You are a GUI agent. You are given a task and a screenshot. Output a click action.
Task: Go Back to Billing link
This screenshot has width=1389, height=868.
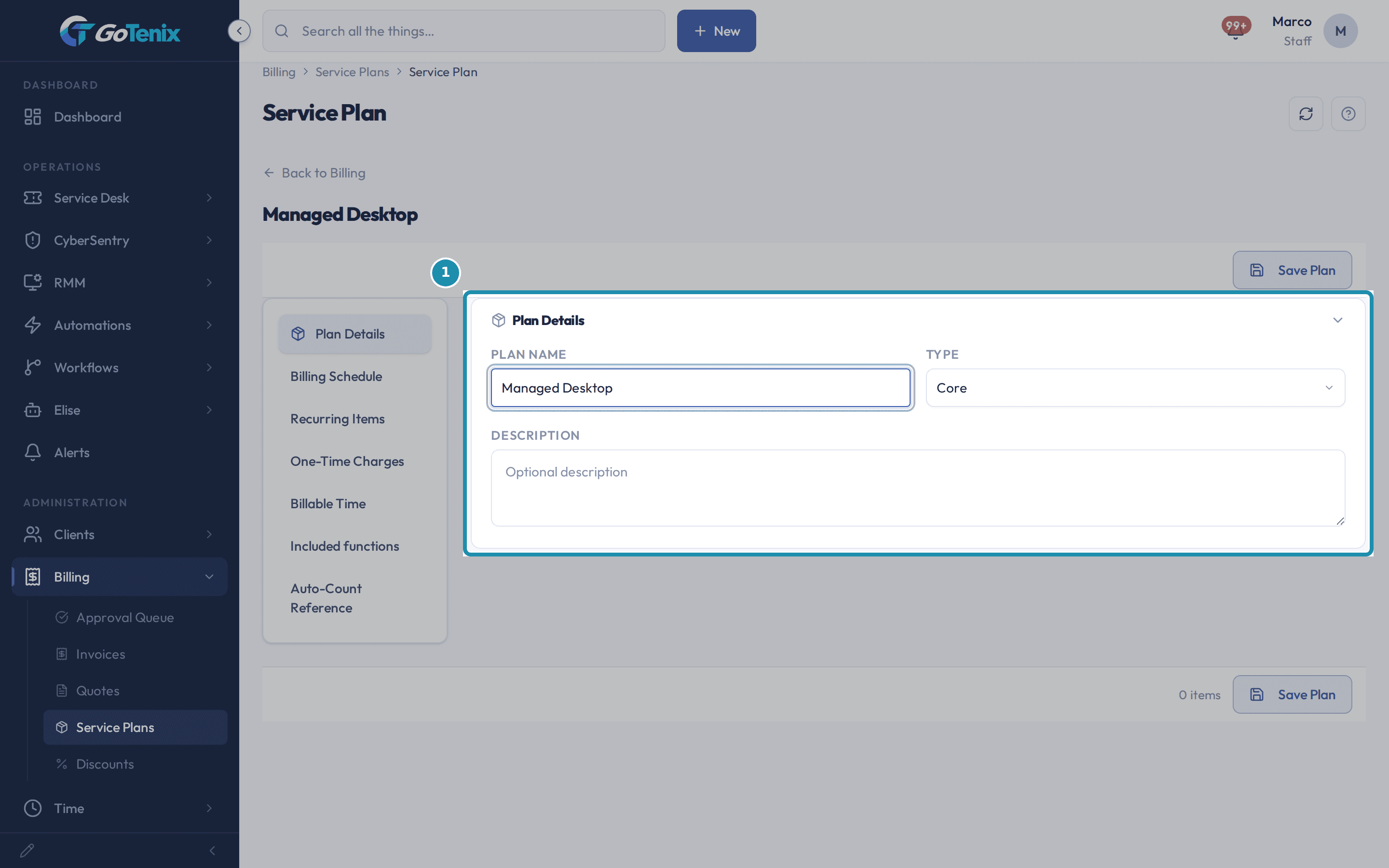(x=314, y=173)
